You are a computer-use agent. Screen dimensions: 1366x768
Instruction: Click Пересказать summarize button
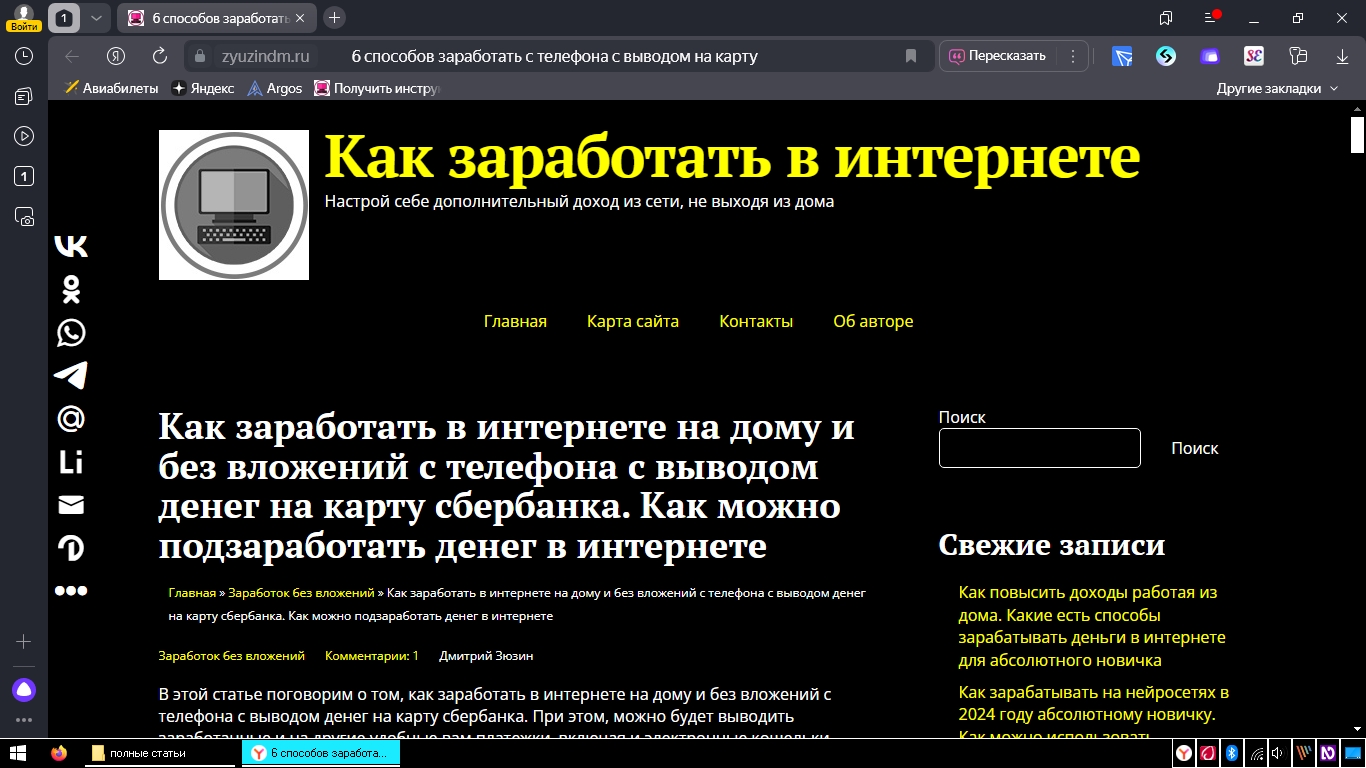(997, 56)
